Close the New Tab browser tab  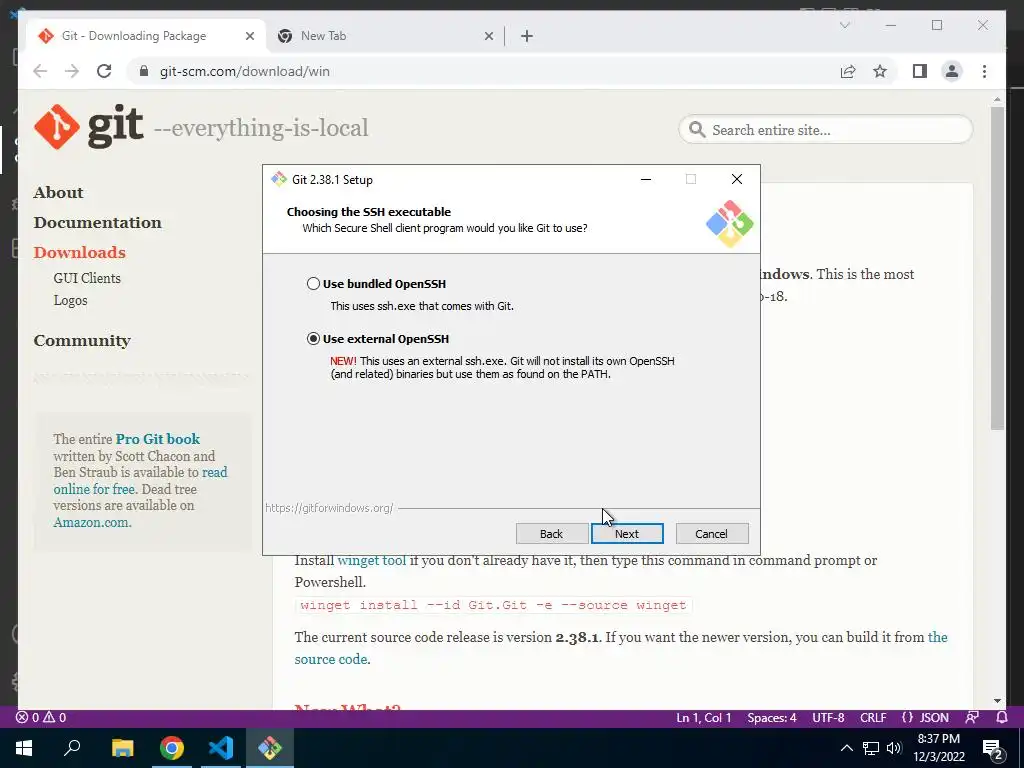[x=488, y=37]
